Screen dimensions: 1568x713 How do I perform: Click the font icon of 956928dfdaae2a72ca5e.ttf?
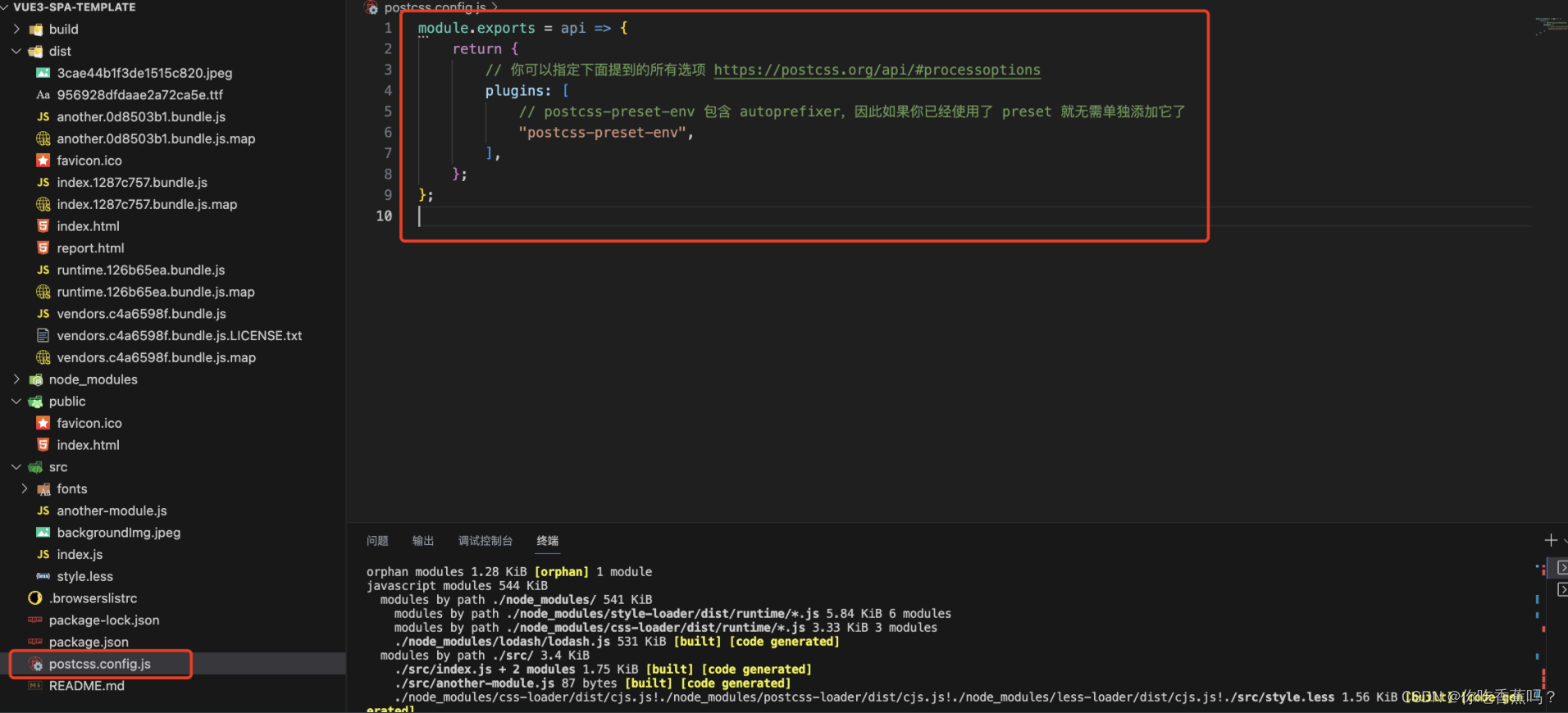pyautogui.click(x=43, y=95)
